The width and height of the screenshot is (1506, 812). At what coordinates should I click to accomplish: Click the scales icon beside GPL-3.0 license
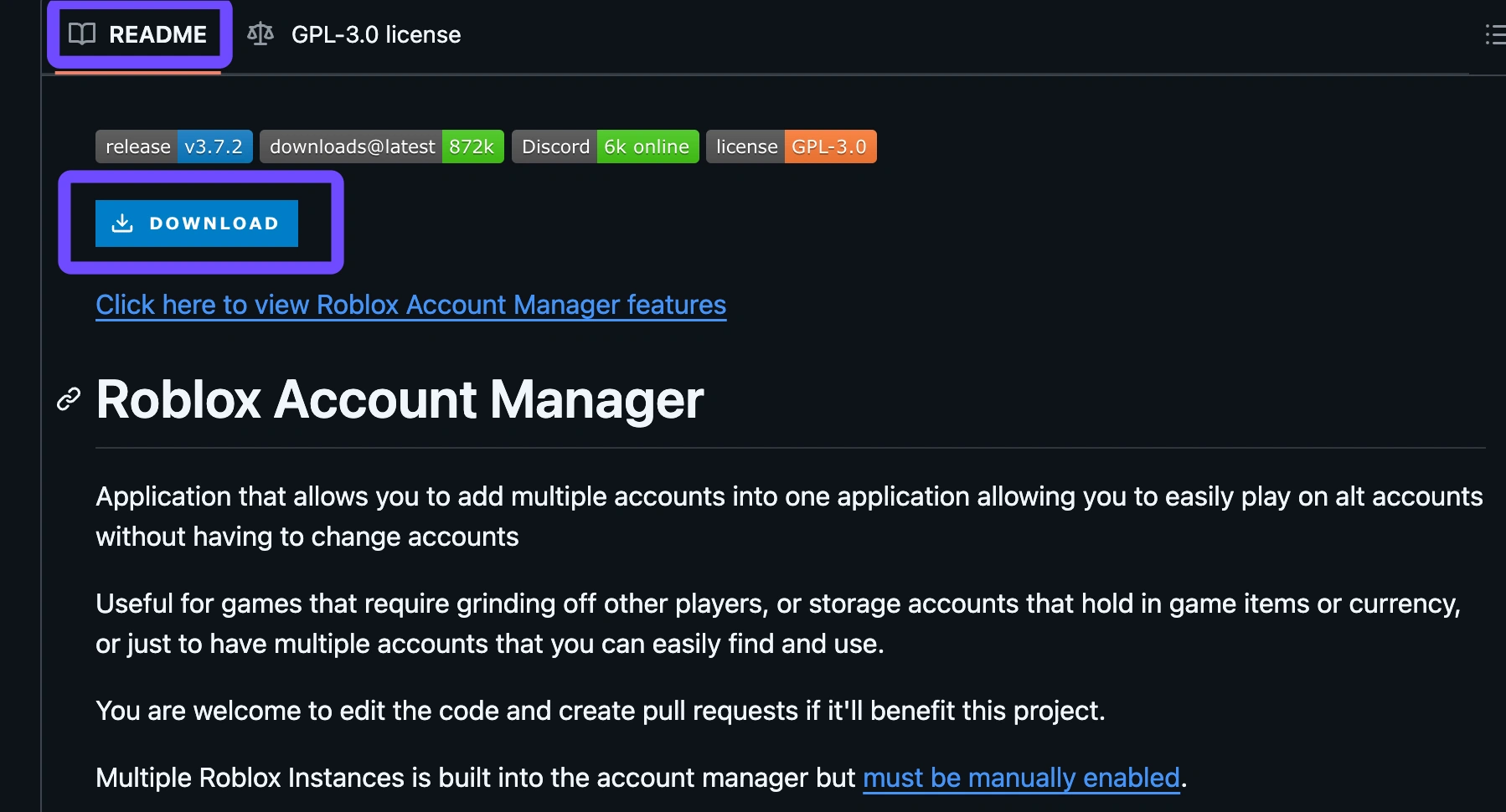260,34
